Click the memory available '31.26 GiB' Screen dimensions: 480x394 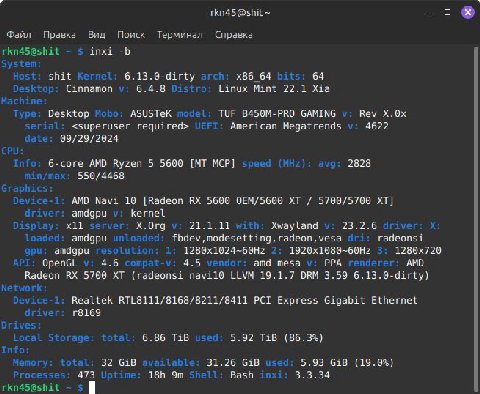coord(233,363)
